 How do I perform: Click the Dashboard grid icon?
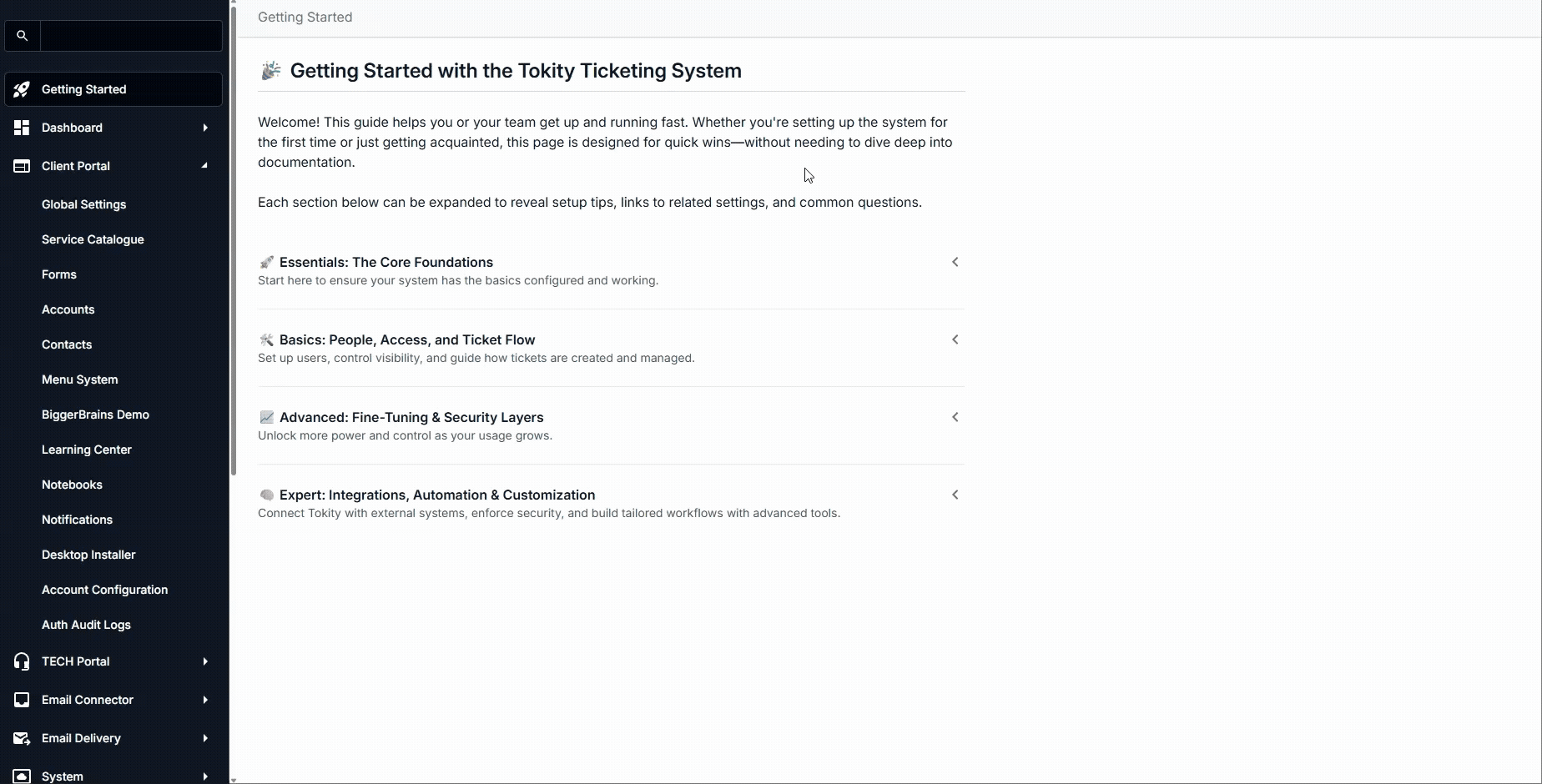coord(22,128)
